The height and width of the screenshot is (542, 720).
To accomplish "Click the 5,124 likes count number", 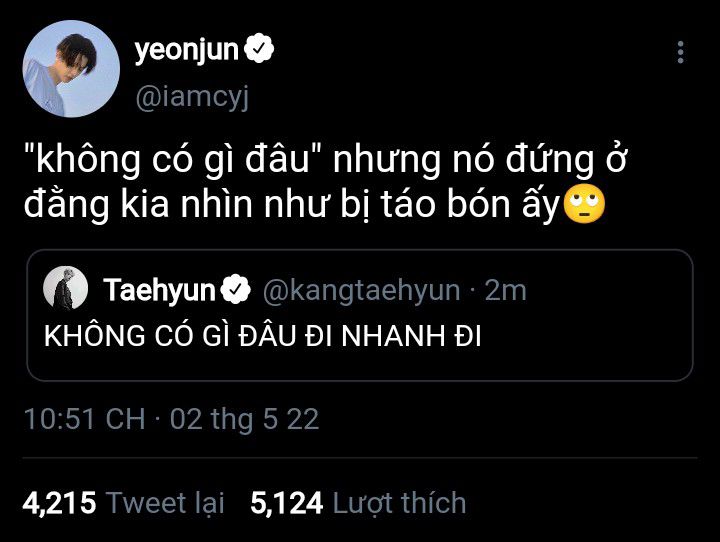I will click(286, 502).
